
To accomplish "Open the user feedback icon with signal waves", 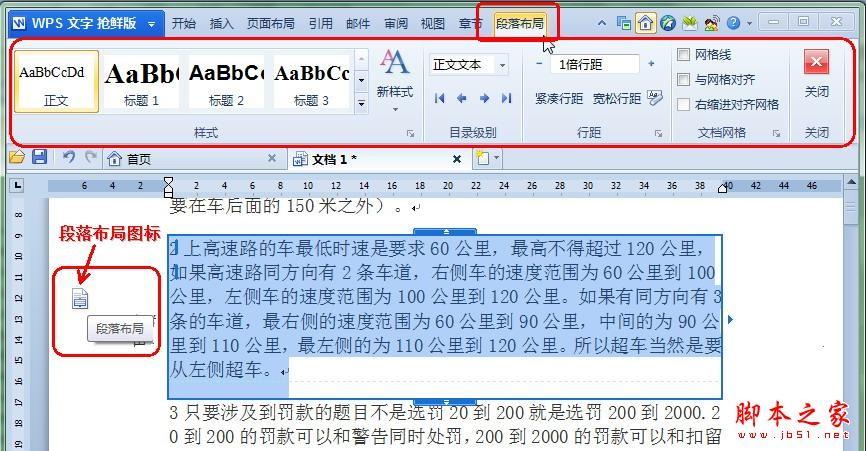I will [711, 23].
